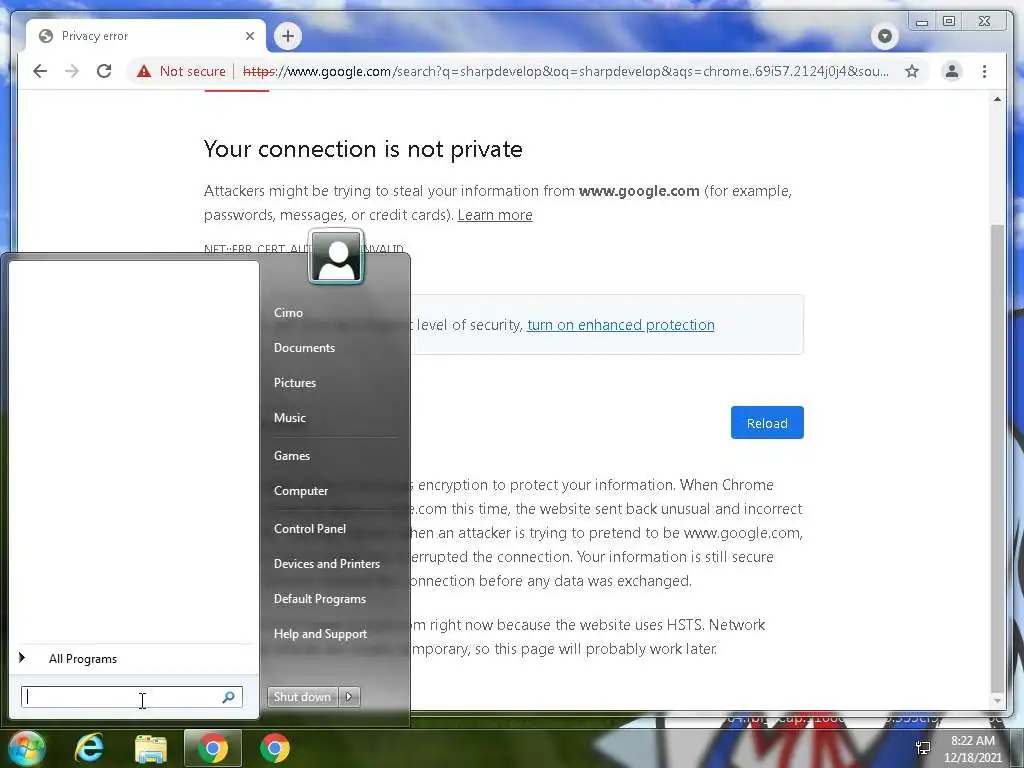Click the forward navigation arrow
The width and height of the screenshot is (1024, 768).
click(x=72, y=71)
